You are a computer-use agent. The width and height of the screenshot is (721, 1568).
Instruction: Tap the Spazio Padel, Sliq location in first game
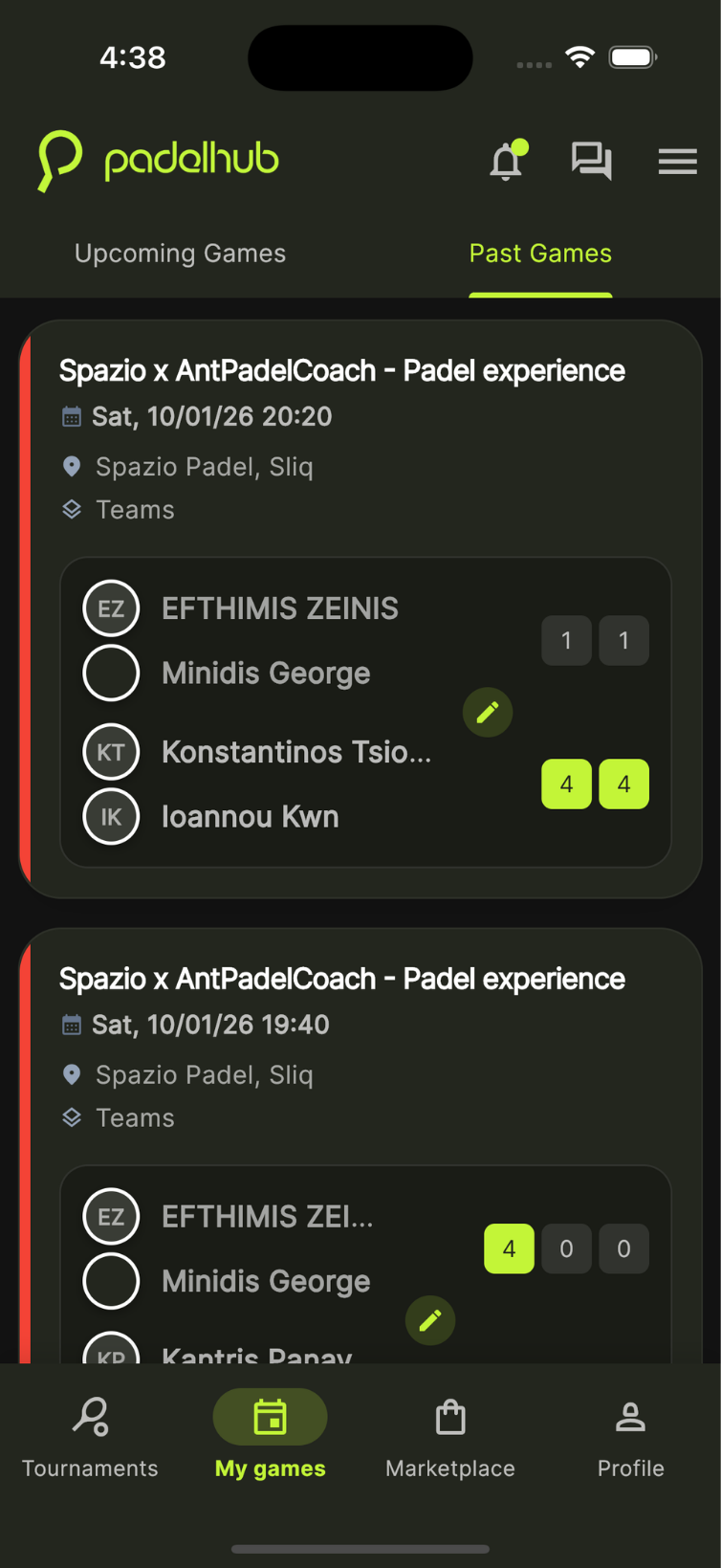[204, 467]
